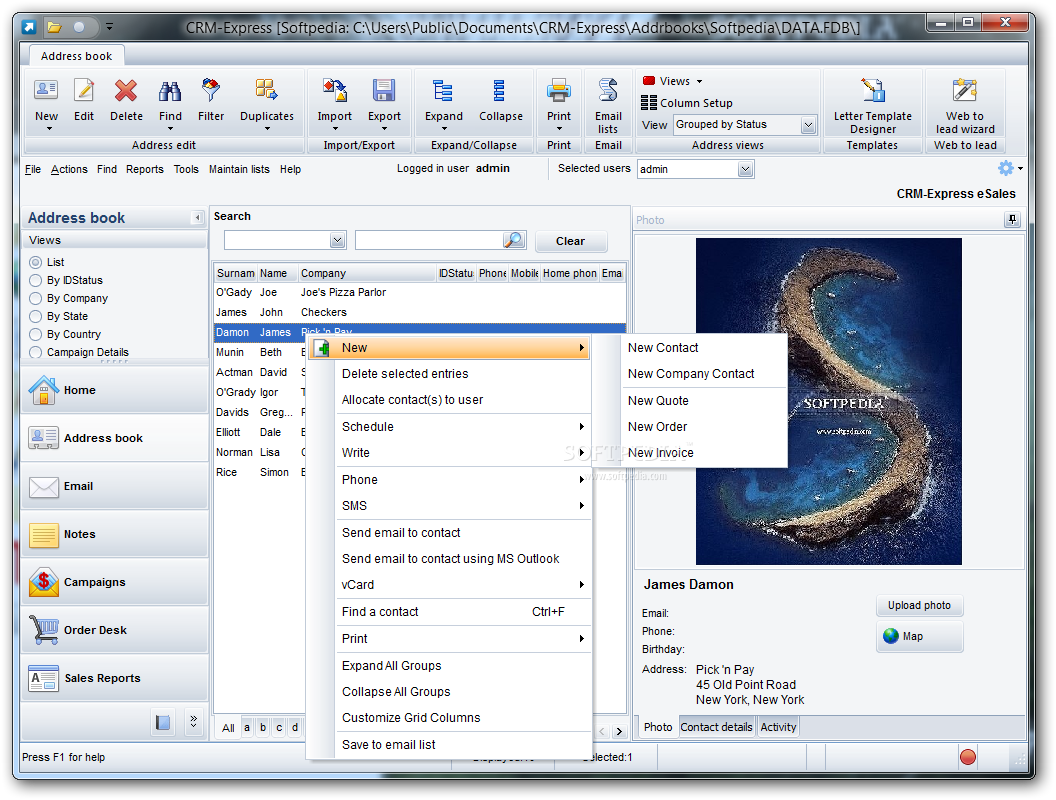Select the By IDStatus view option
This screenshot has width=1056, height=800.
[x=35, y=280]
